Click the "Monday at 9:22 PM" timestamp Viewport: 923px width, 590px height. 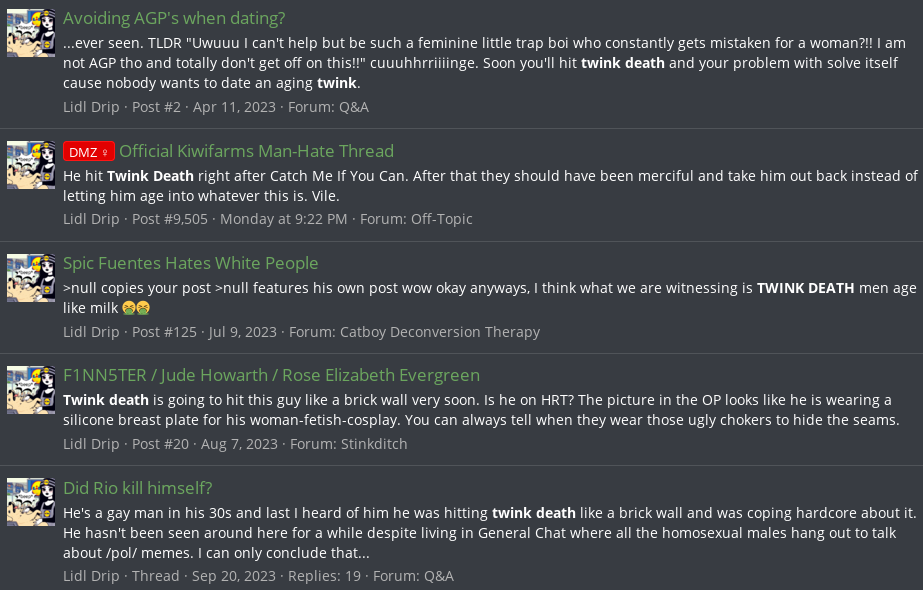[x=284, y=219]
